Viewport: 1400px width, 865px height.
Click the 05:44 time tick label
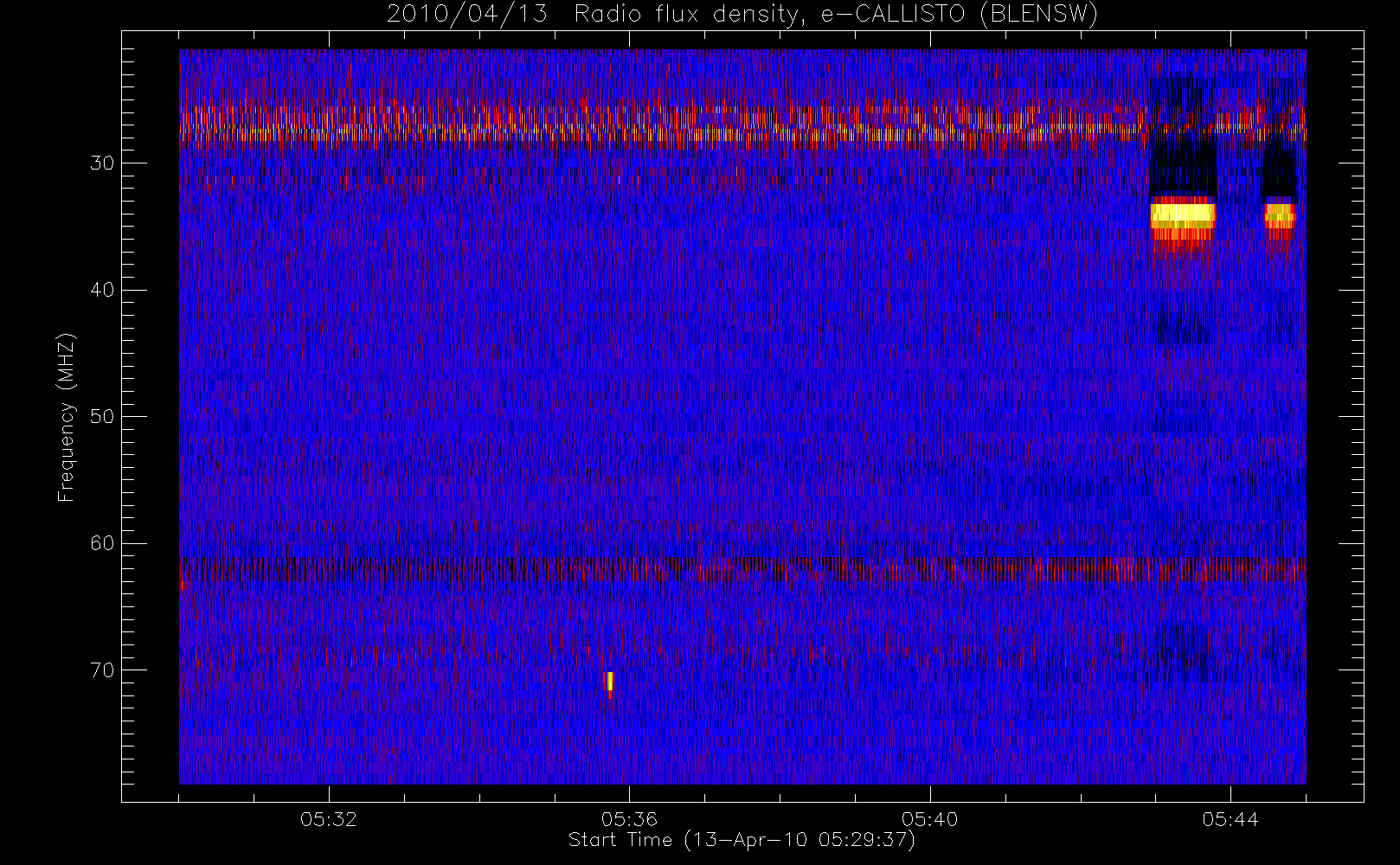(x=1230, y=819)
